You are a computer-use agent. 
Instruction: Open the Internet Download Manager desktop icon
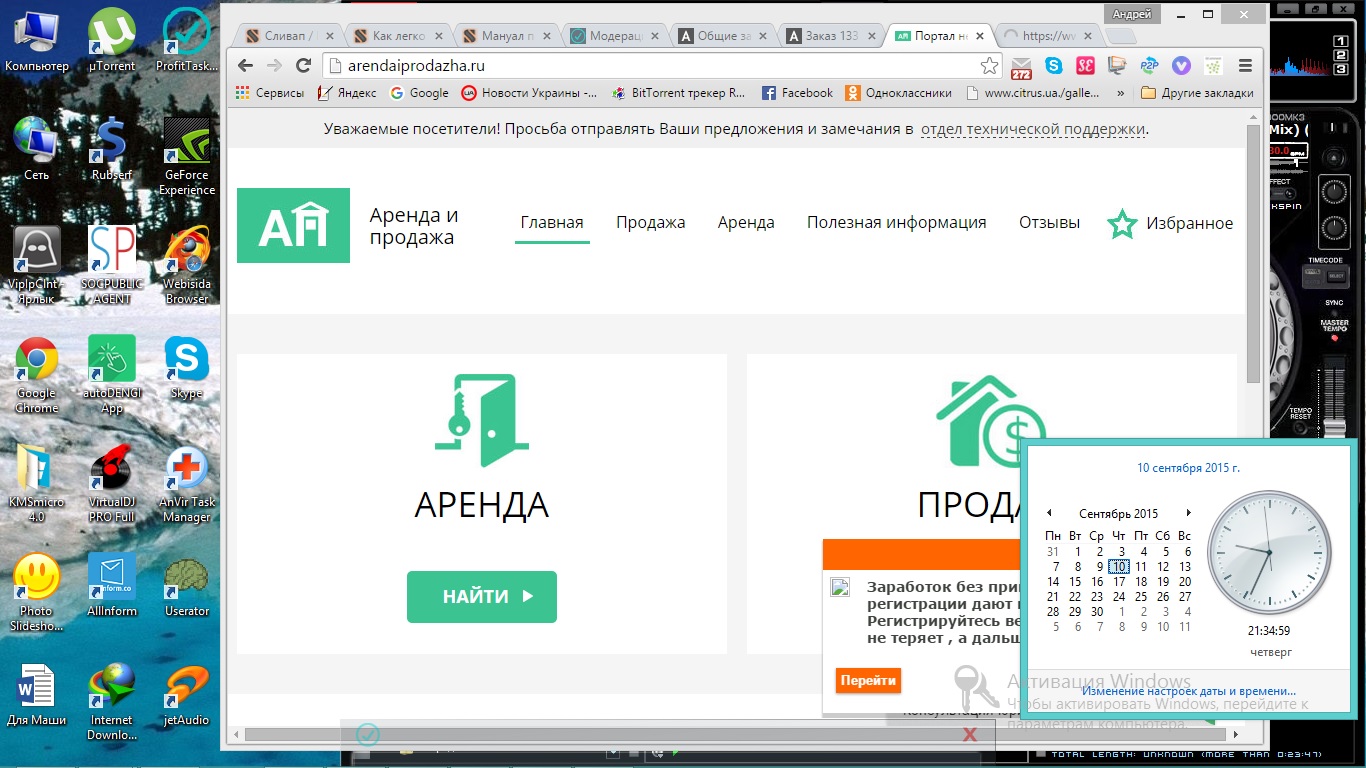point(112,701)
